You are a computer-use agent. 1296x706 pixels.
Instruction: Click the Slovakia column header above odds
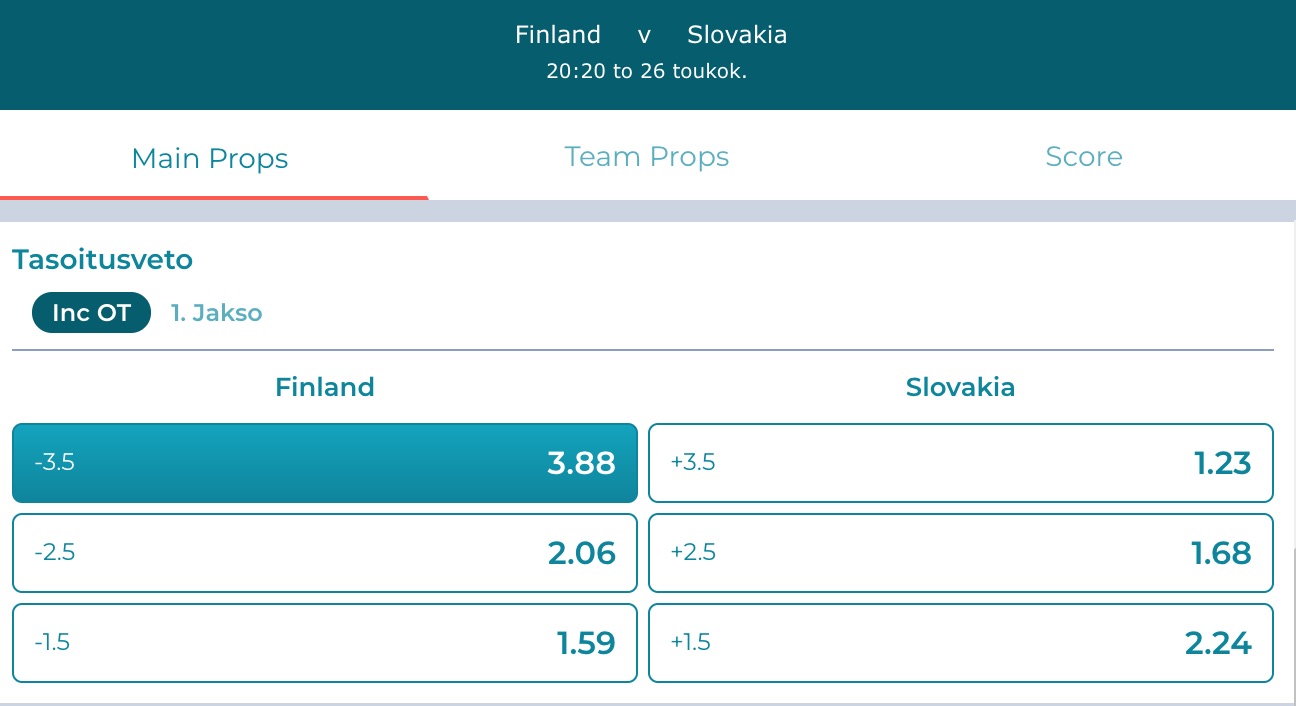960,387
